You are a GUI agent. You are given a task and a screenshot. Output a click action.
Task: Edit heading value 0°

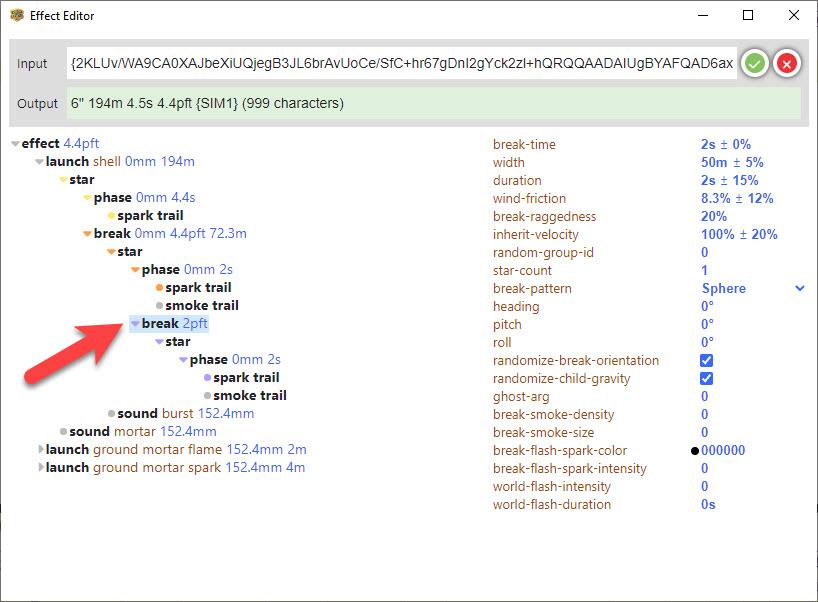(x=707, y=307)
